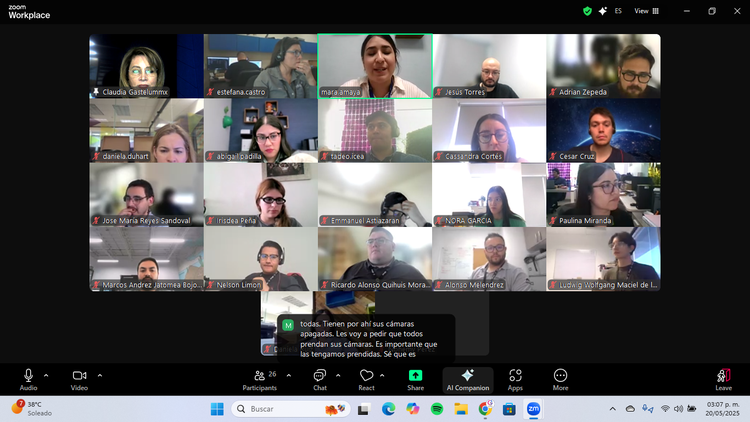Click the green Share screen icon
Screen dimensions: 750x422
point(415,376)
